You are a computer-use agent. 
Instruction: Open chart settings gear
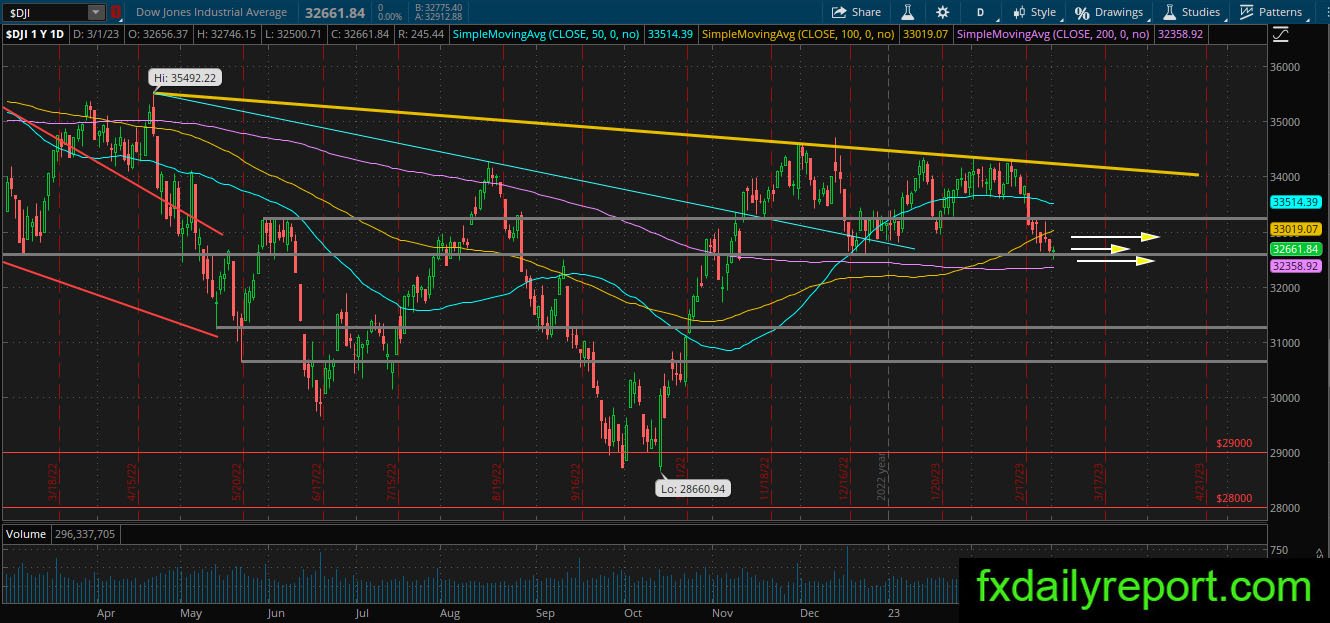(x=943, y=12)
